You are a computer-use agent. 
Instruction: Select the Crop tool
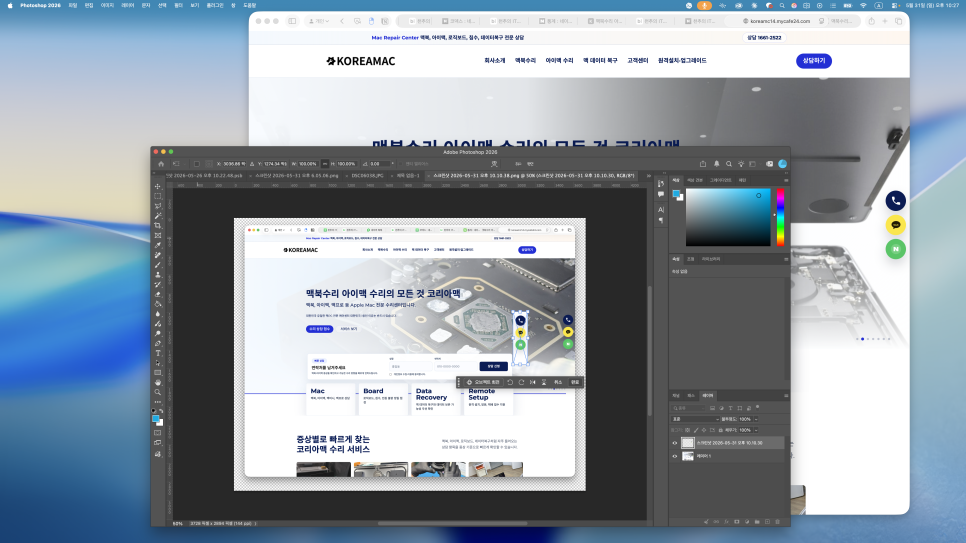tap(158, 226)
